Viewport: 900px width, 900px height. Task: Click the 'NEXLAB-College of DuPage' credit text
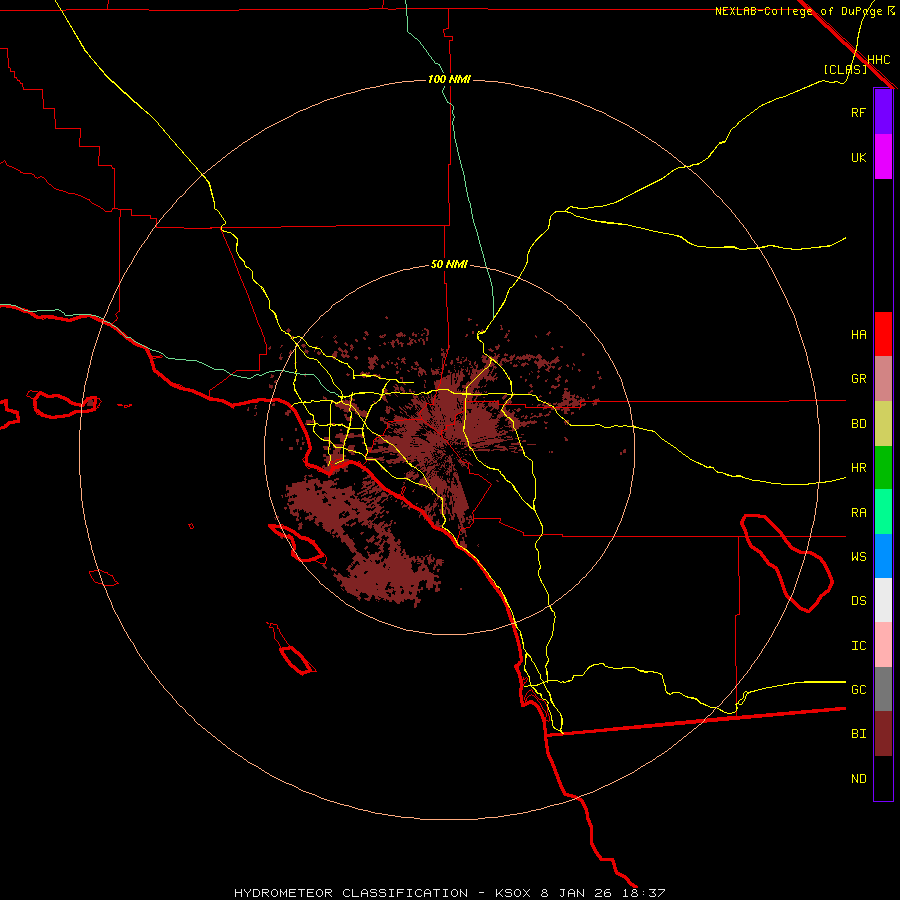click(x=798, y=11)
